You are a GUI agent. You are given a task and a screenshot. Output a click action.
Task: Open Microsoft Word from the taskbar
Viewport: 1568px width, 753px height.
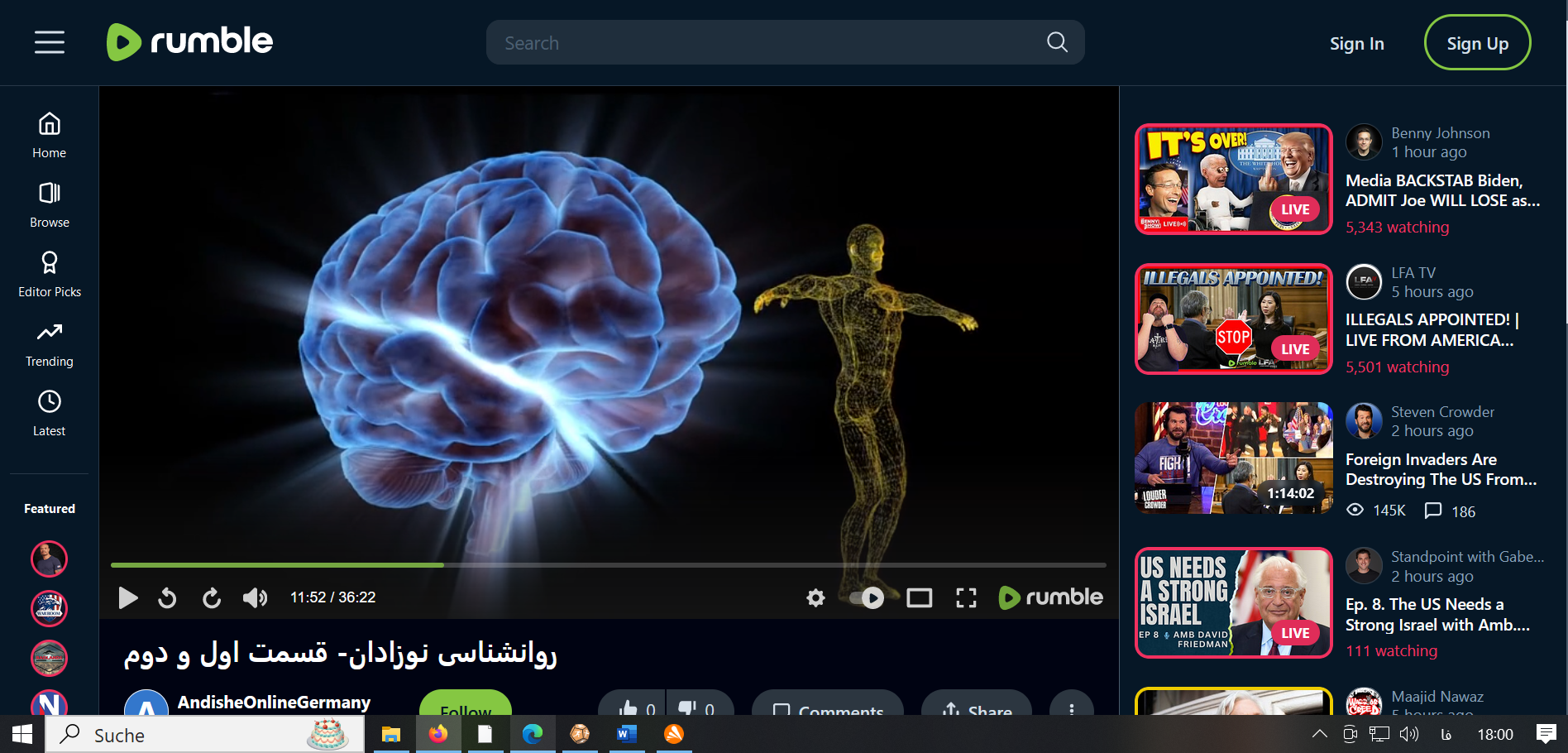coord(626,734)
